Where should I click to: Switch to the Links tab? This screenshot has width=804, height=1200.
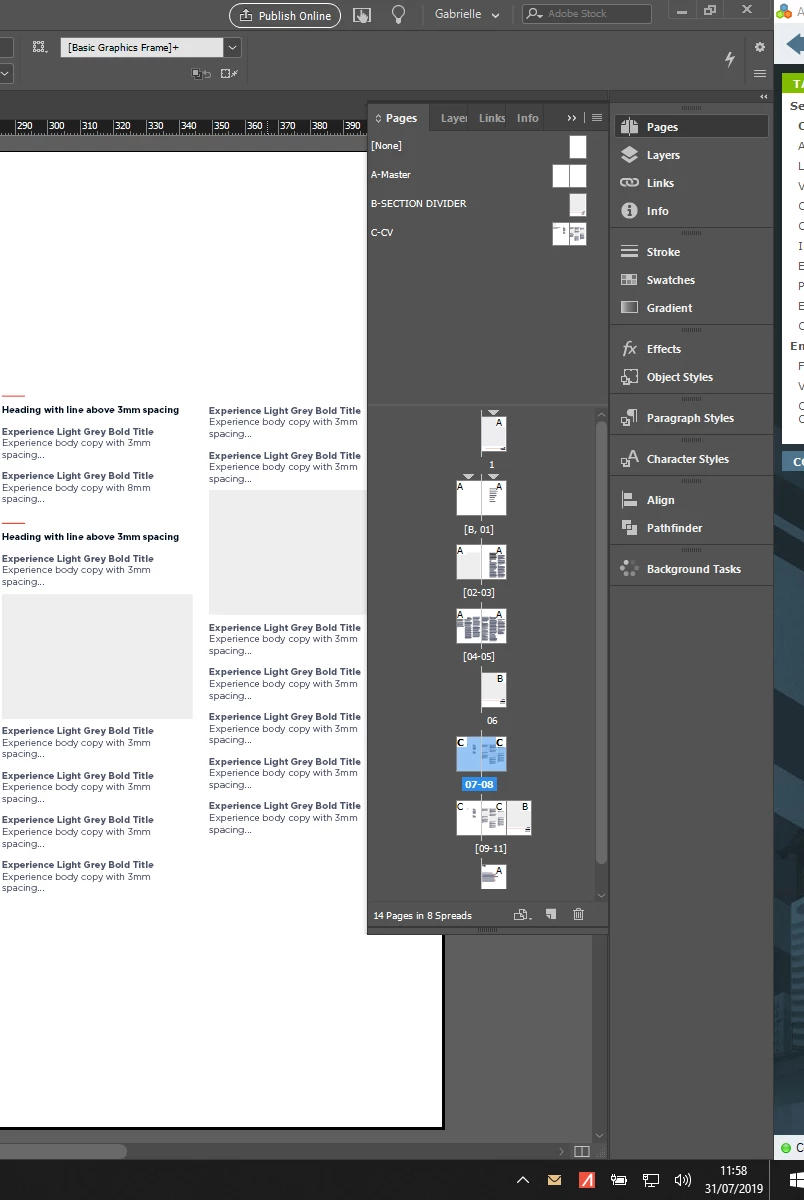[492, 118]
